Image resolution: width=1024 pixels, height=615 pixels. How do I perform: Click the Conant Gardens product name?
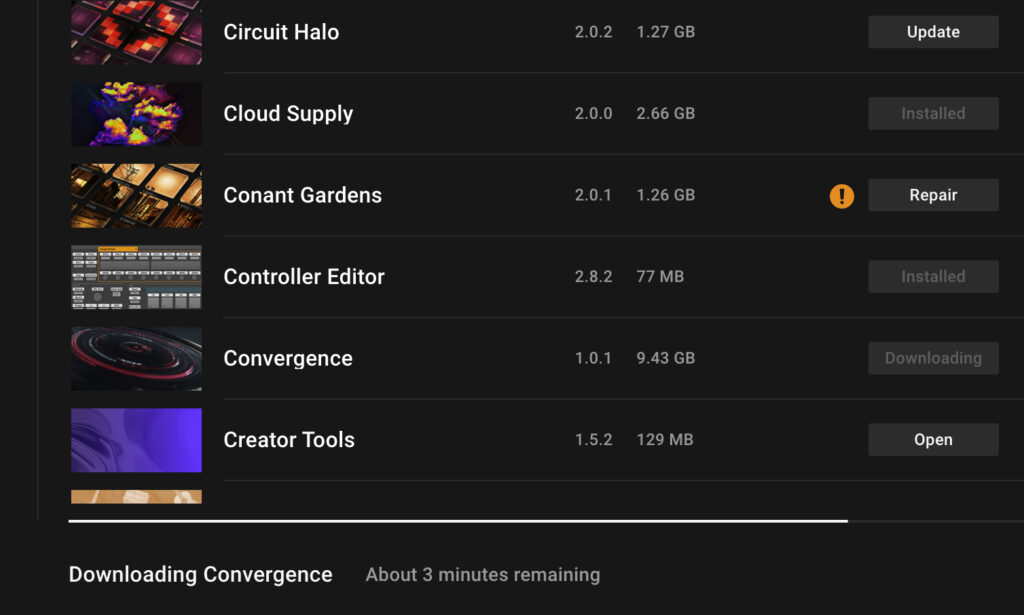coord(302,195)
